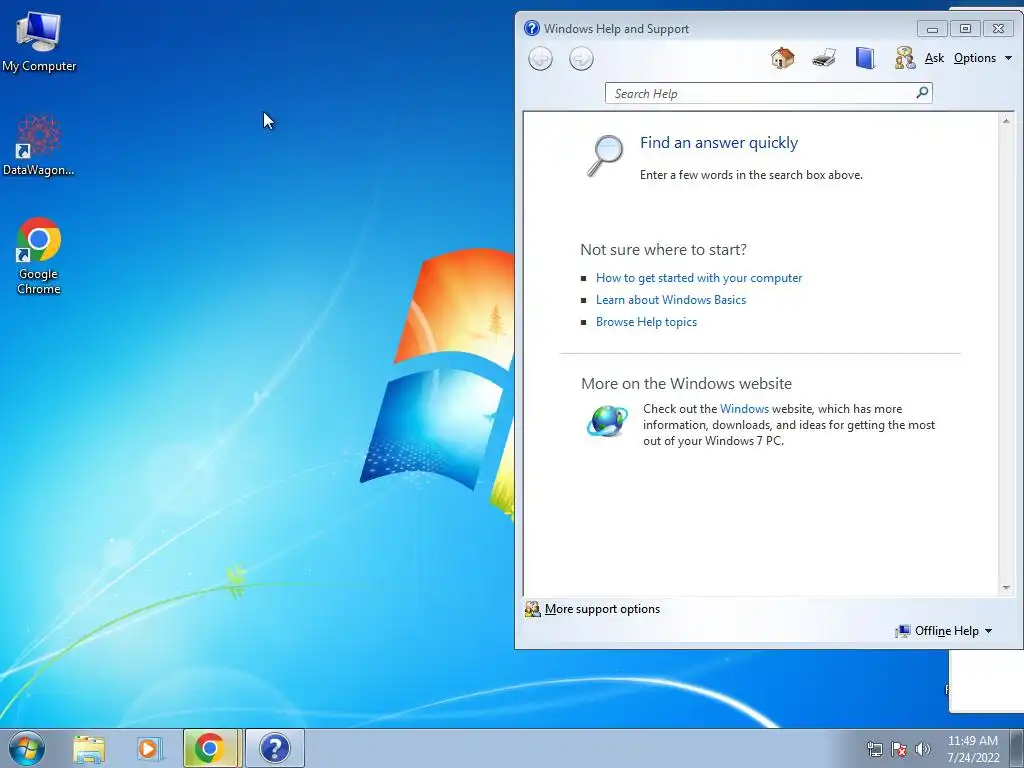Select the Google Chrome desktop shortcut
This screenshot has height=768, width=1024.
click(x=39, y=256)
